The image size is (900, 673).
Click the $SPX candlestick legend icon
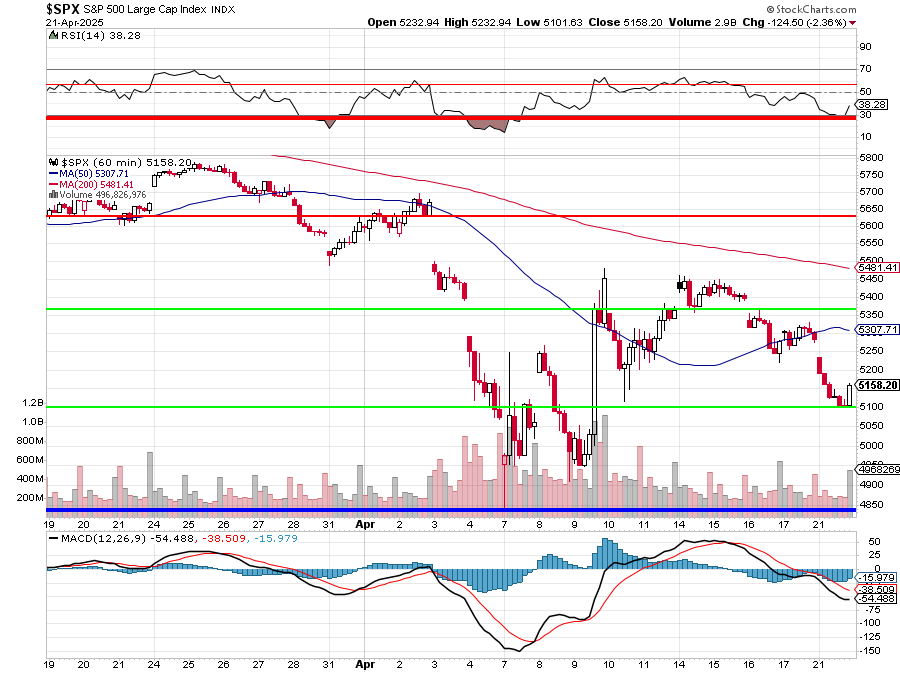[53, 161]
